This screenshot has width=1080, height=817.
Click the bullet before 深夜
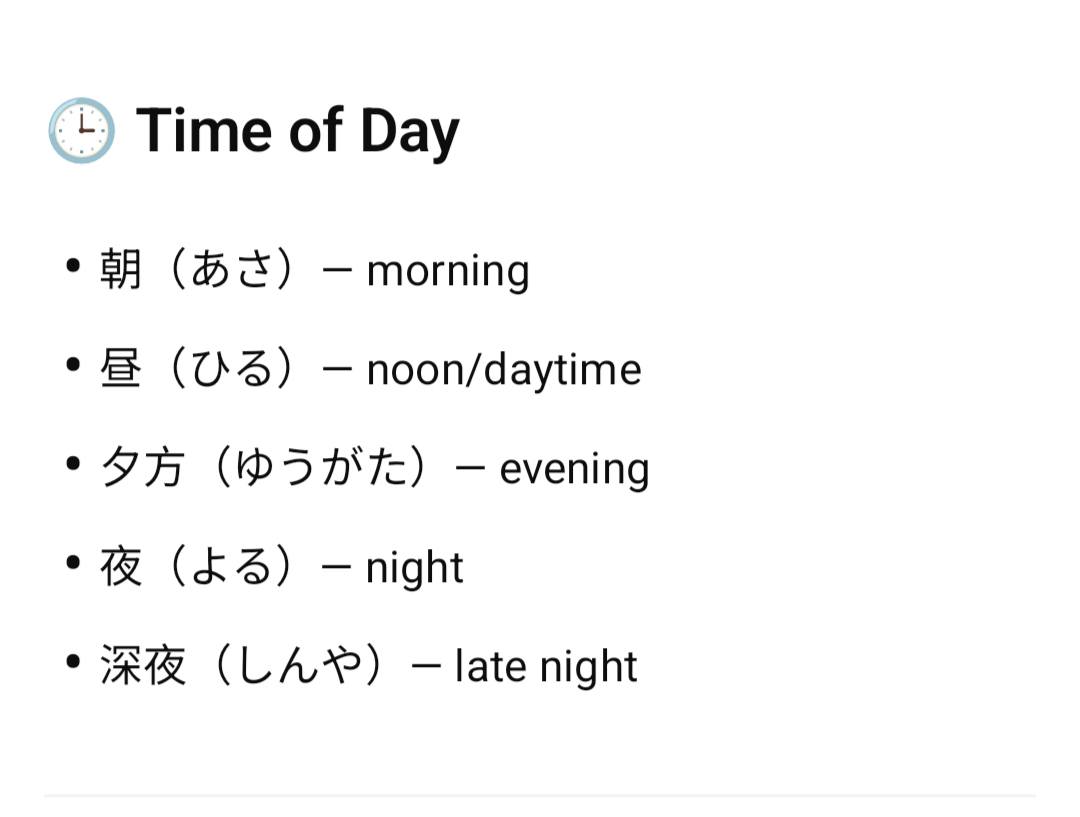[72, 663]
